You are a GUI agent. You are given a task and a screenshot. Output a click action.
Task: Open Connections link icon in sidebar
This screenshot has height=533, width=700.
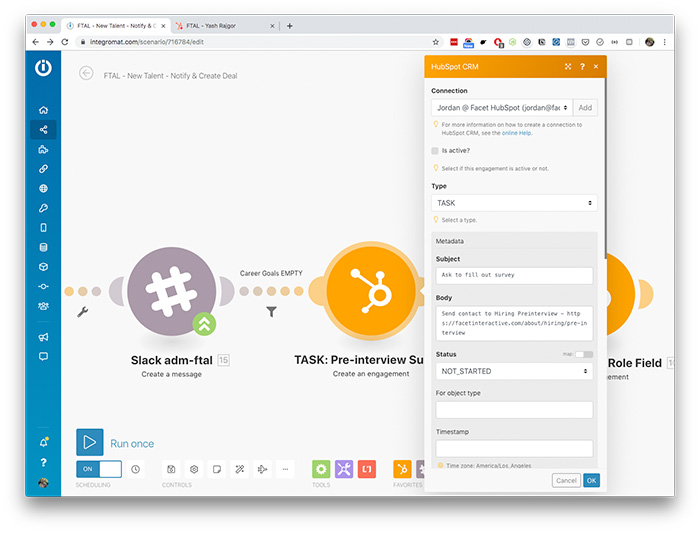point(43,169)
